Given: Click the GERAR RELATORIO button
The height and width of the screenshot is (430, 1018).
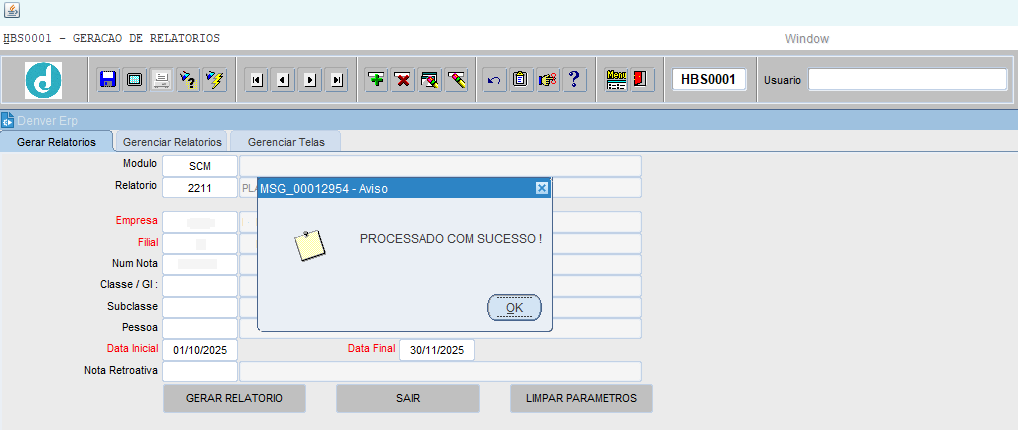Looking at the screenshot, I should [234, 398].
